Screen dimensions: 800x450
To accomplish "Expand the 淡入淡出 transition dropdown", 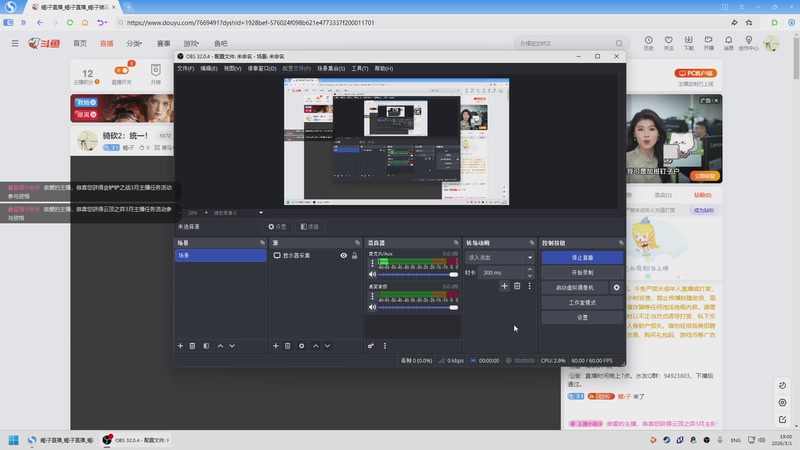I will coord(529,257).
